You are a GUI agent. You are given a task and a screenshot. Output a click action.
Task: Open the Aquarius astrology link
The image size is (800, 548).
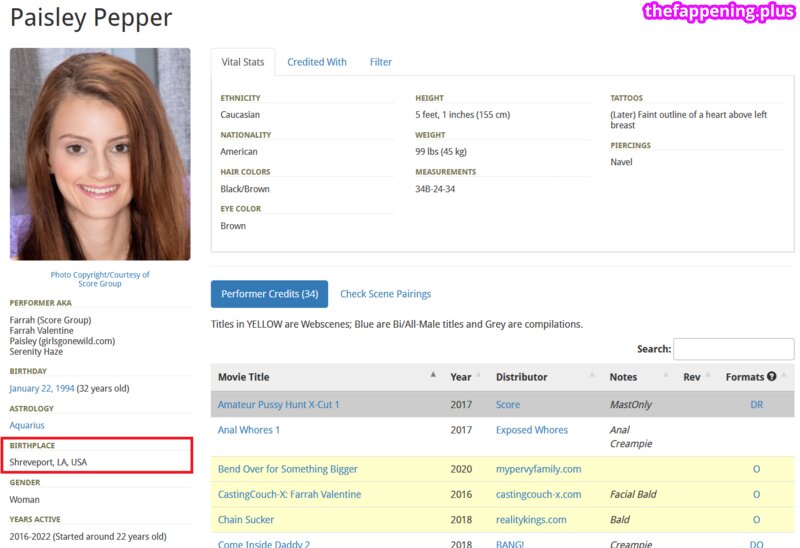point(27,425)
